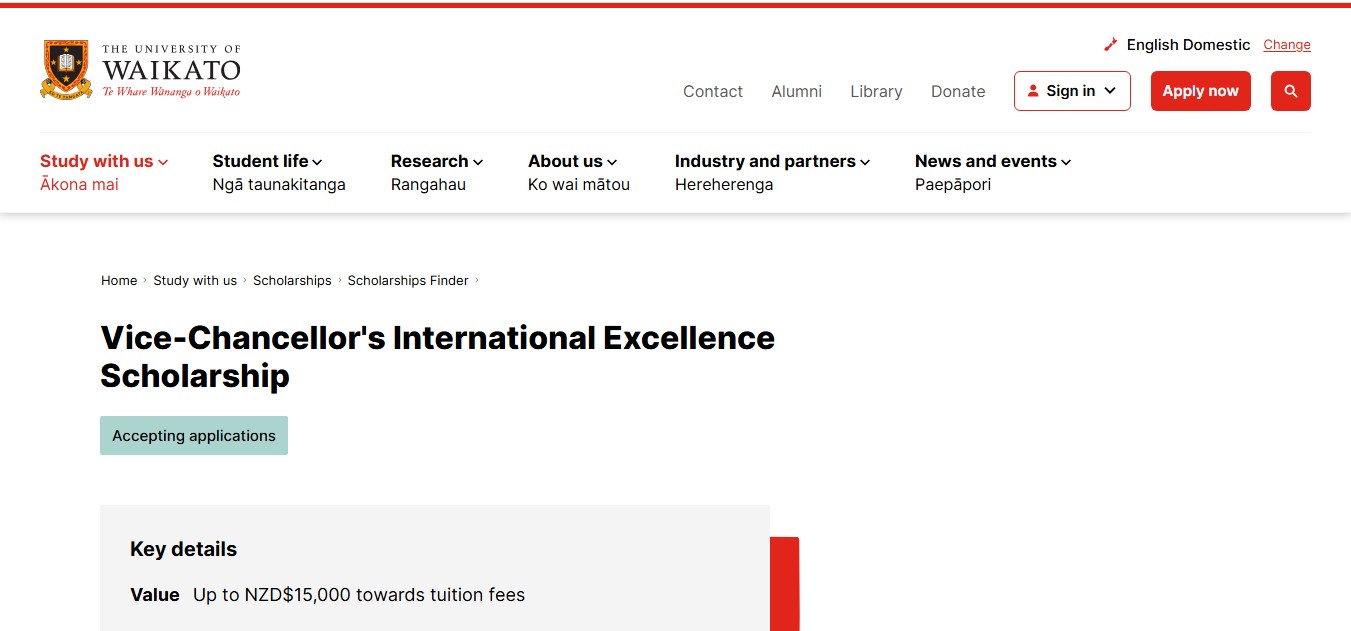Expand the Study with us chevron

click(x=163, y=162)
